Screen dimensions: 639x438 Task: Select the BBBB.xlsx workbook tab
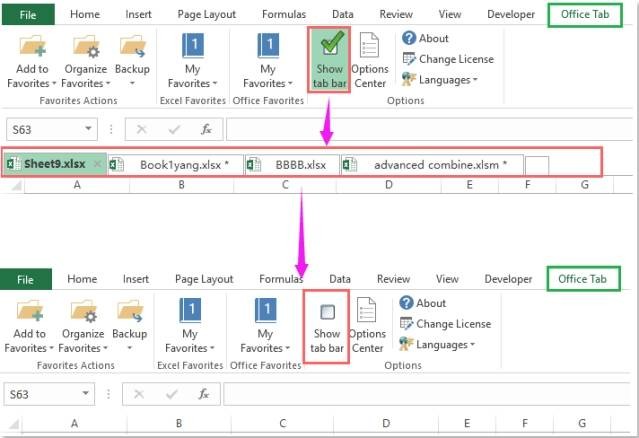(296, 164)
